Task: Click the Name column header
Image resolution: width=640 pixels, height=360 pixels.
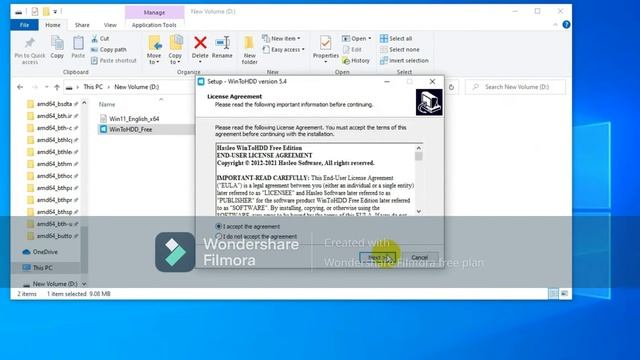Action: (107, 104)
